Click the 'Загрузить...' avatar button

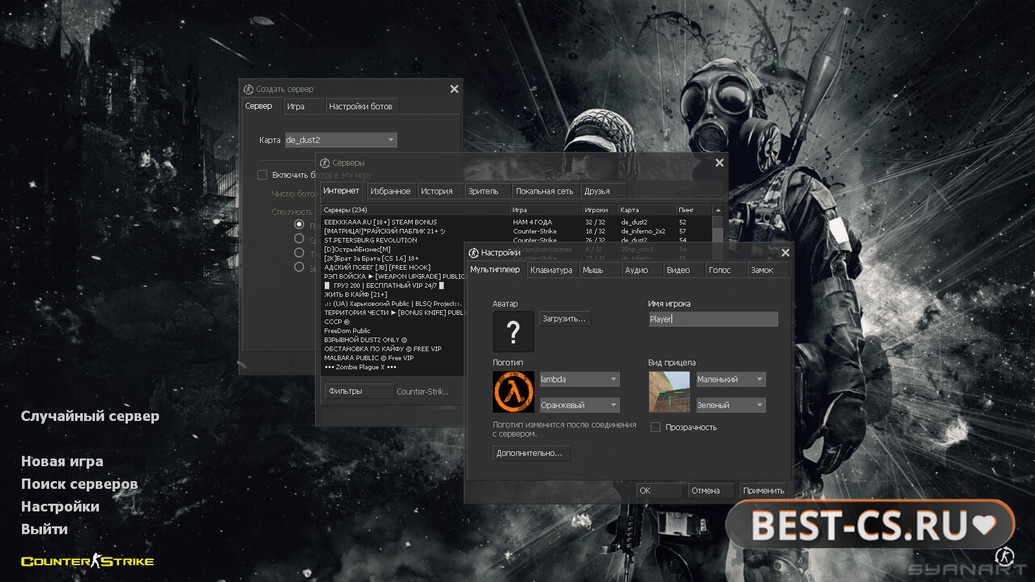pos(564,319)
